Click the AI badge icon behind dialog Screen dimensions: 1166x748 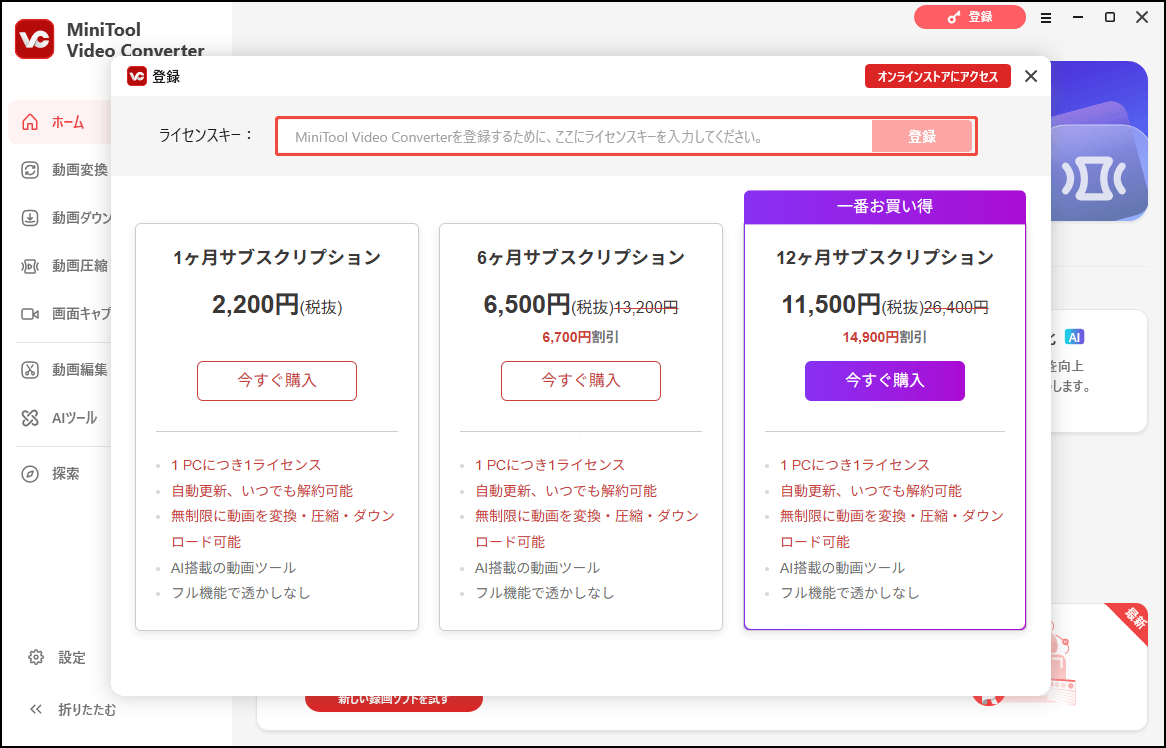click(1074, 337)
